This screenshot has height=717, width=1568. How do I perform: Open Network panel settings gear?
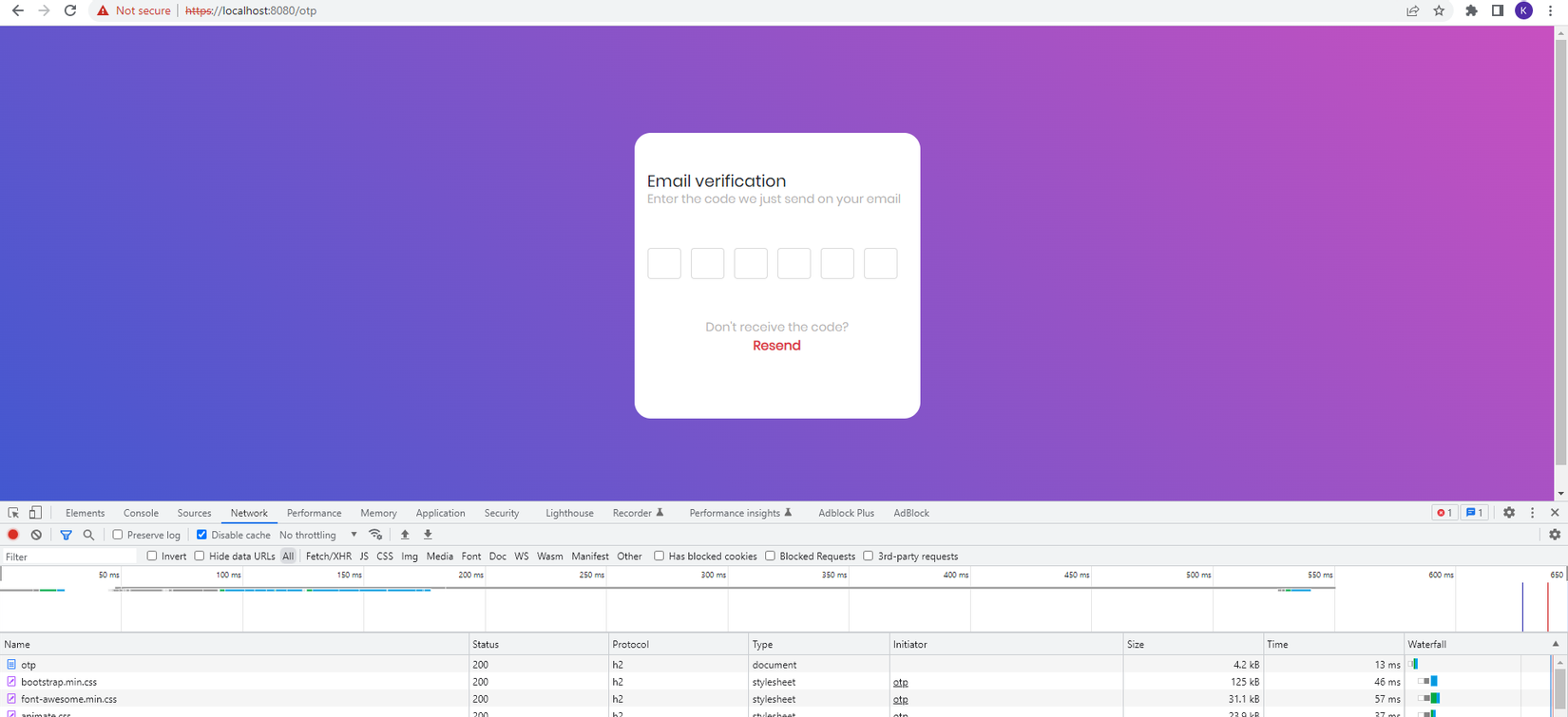point(1555,535)
